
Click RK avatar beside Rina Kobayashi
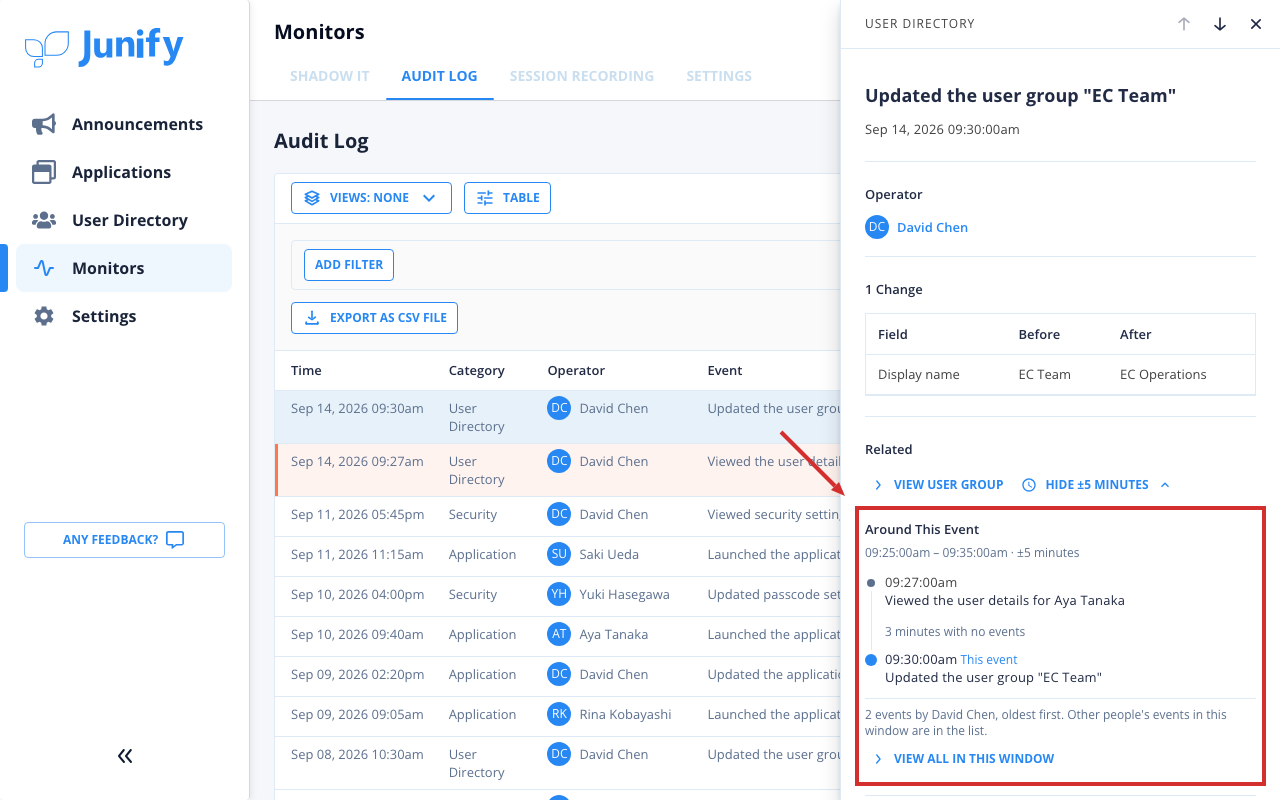pos(559,714)
